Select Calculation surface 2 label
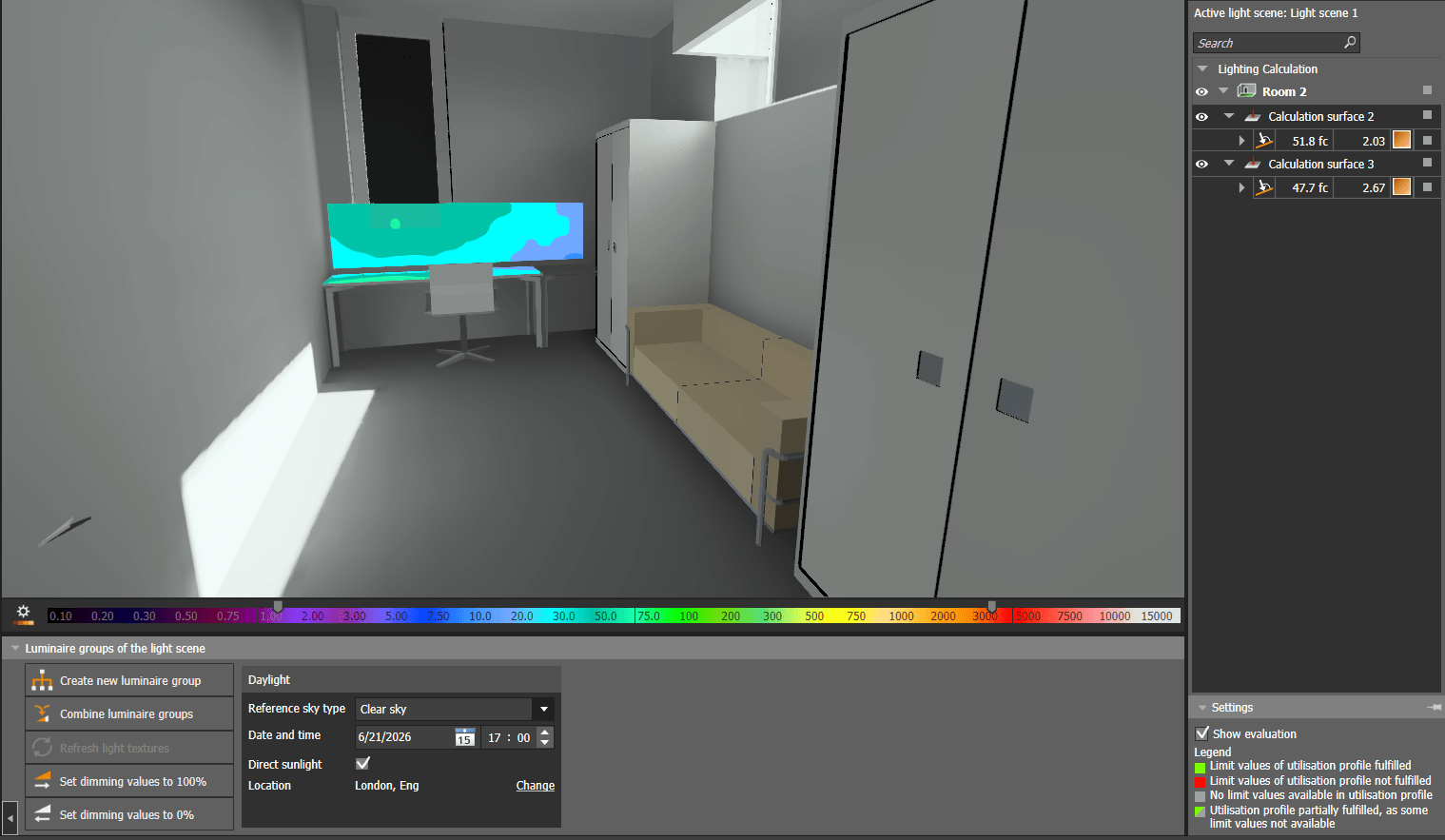 tap(1320, 116)
